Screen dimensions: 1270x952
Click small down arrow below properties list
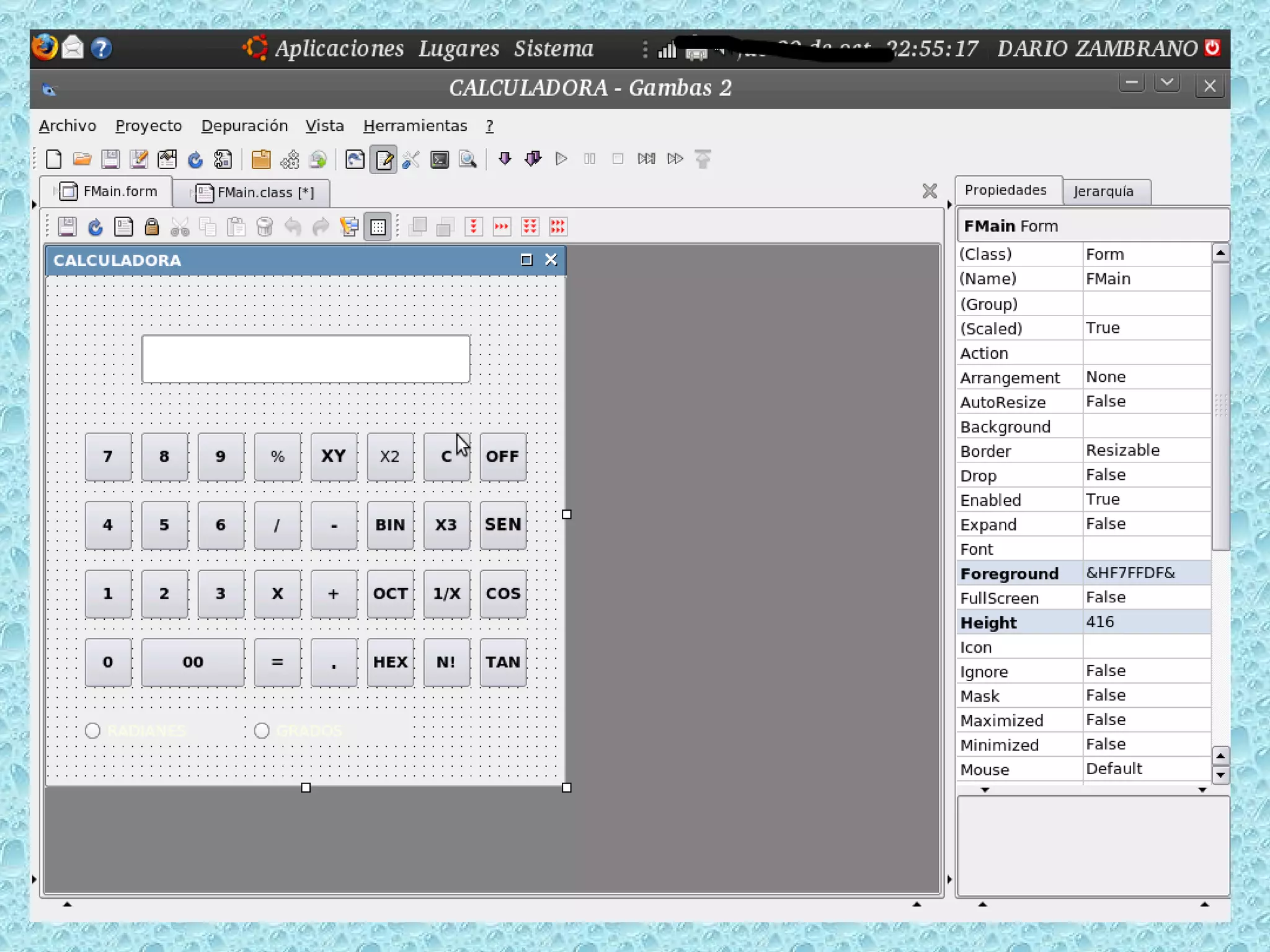984,790
